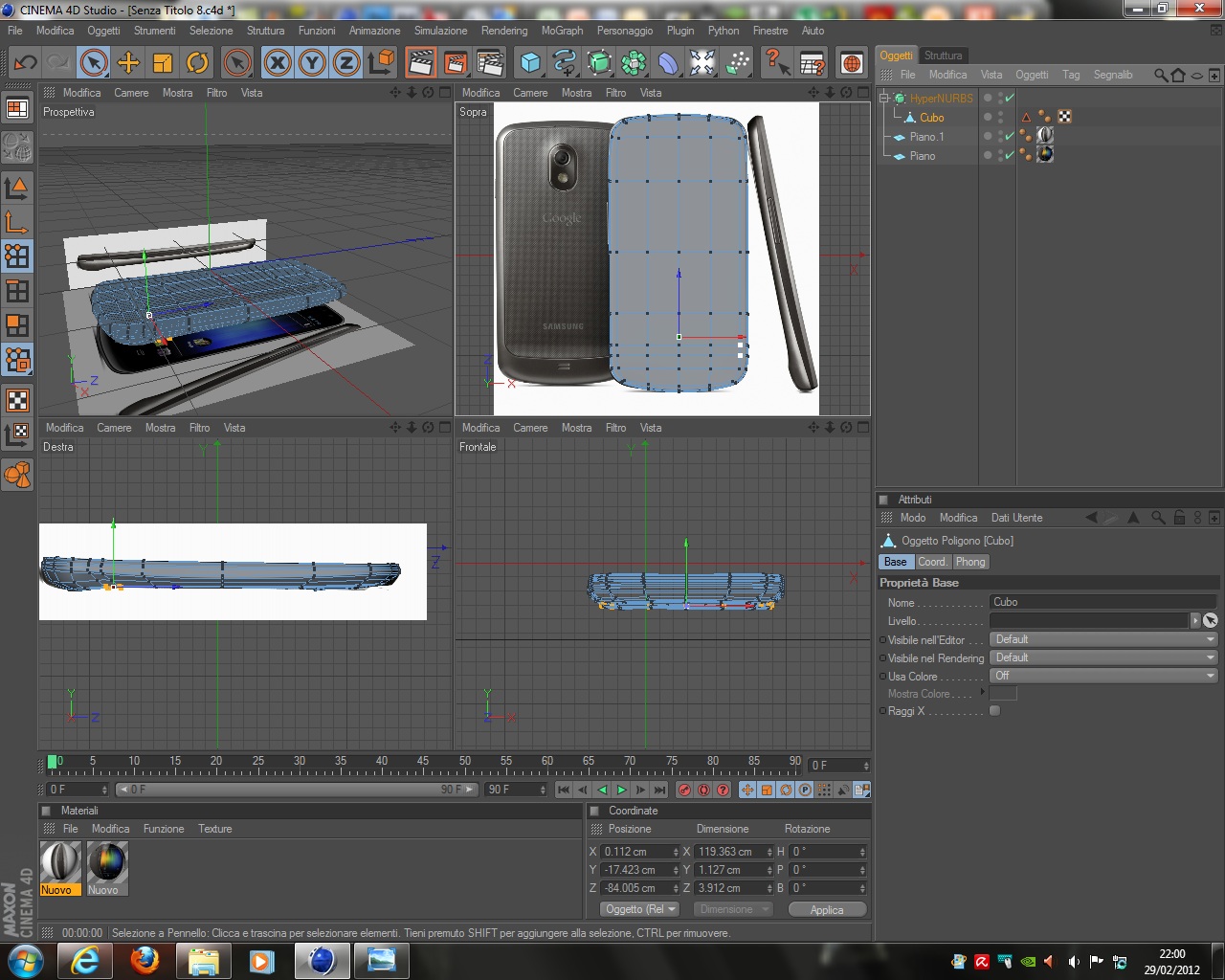Click the search icon in Oggetti panel
Image resolution: width=1225 pixels, height=980 pixels.
point(1160,75)
